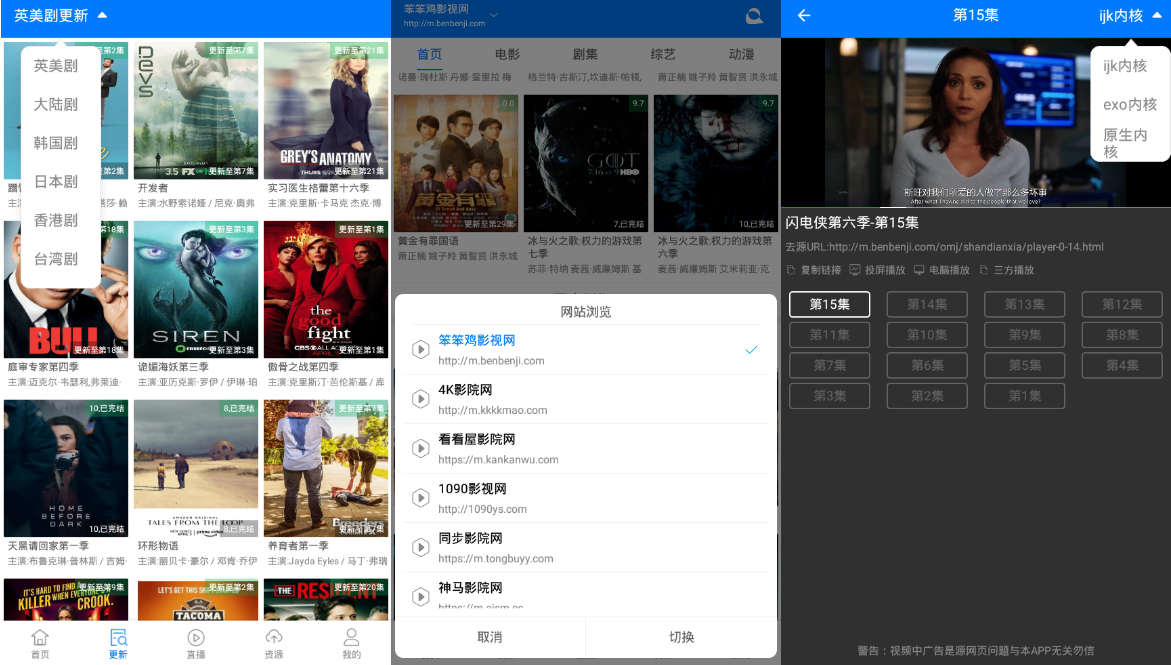This screenshot has width=1171, height=665.
Task: Select 韩国剧 from the category menu
Action: [56, 143]
